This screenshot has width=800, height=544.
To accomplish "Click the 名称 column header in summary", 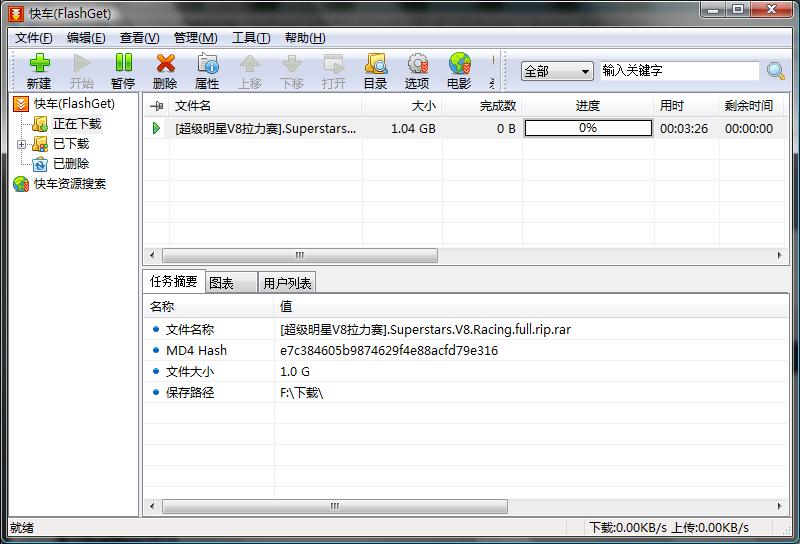I will click(209, 306).
